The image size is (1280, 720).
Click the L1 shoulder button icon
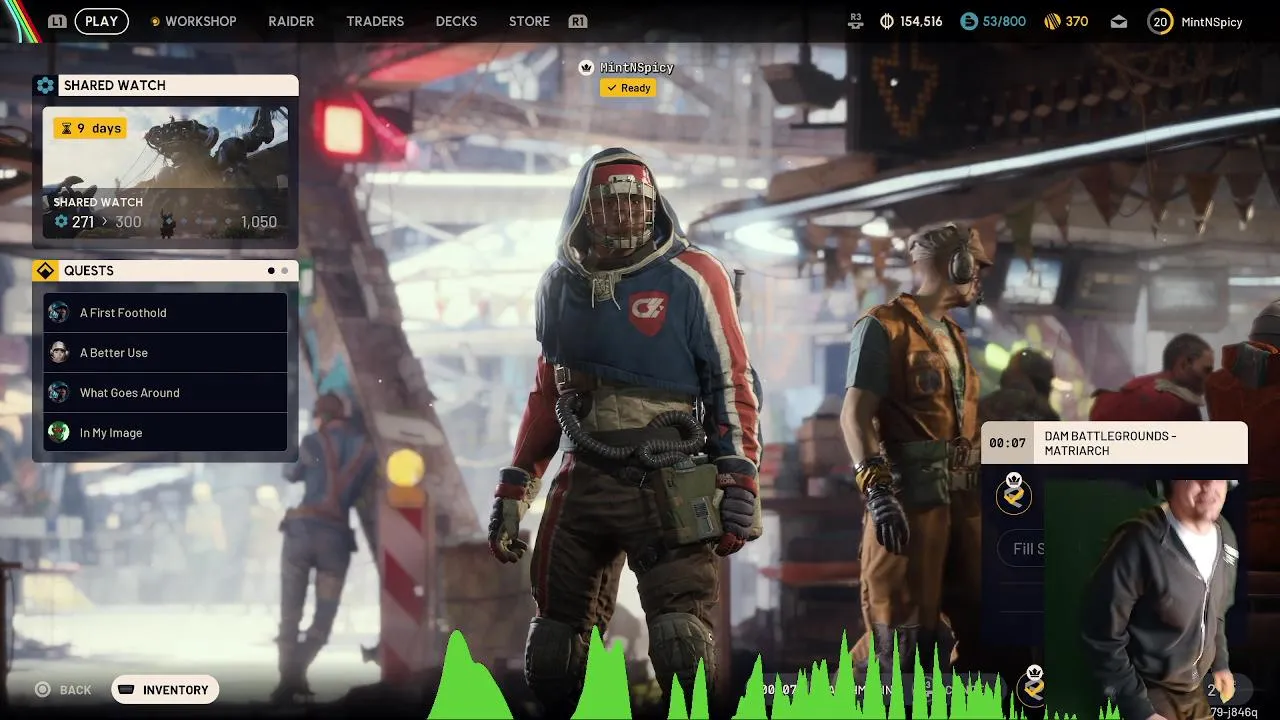click(x=57, y=21)
